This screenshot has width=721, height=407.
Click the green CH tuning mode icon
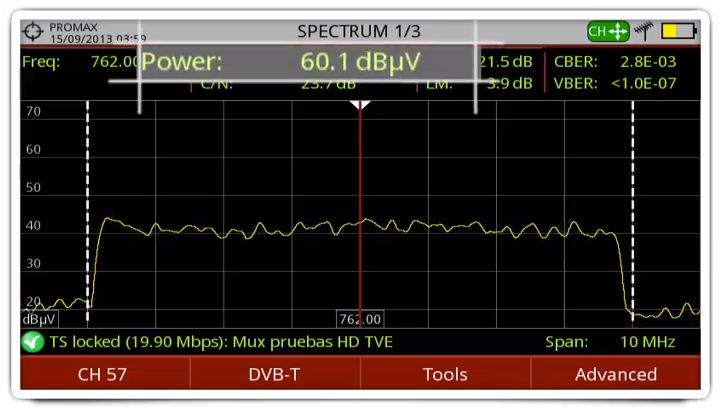tap(608, 31)
